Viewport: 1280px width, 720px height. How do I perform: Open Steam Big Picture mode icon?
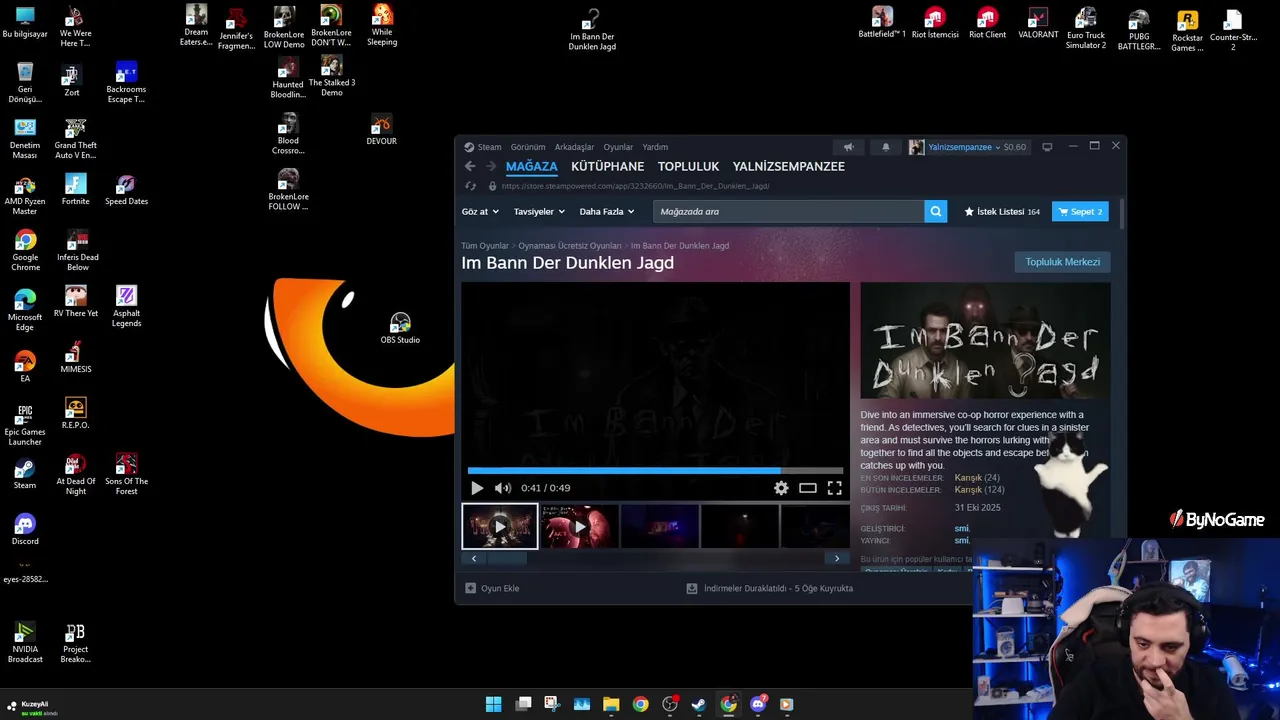pos(1047,147)
